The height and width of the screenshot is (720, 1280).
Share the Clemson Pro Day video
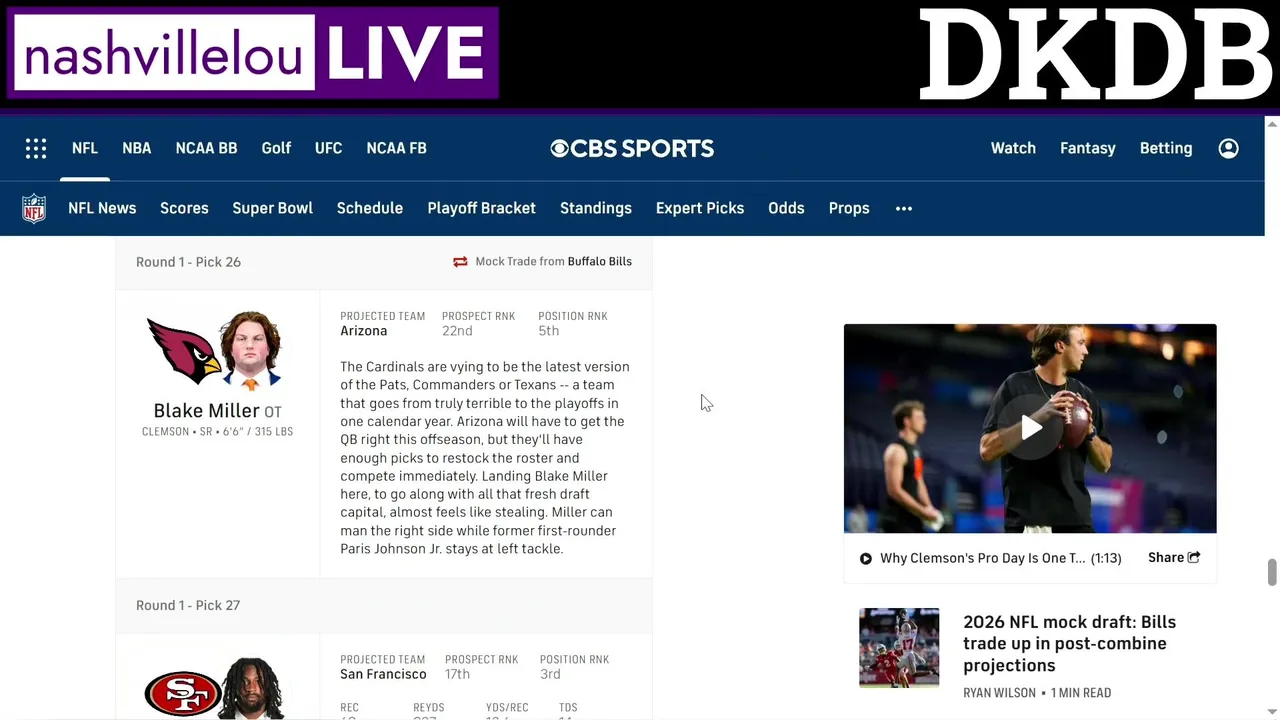point(1174,558)
